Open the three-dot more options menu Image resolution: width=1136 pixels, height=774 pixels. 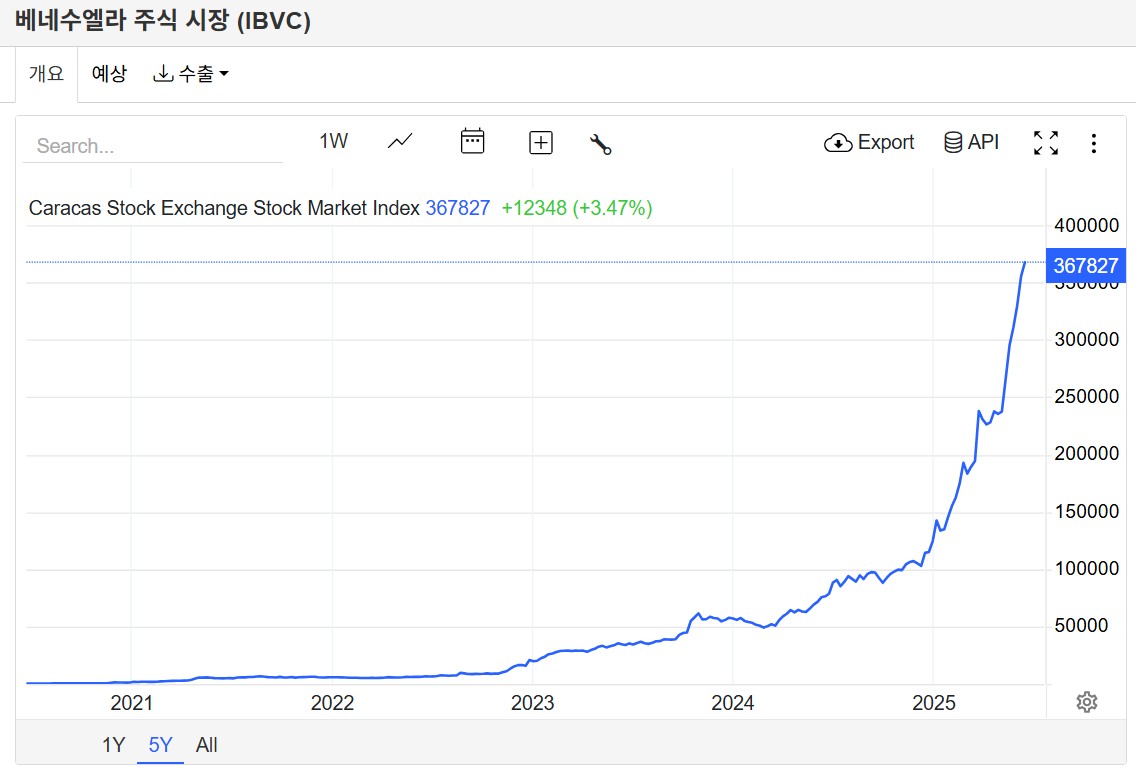tap(1093, 143)
